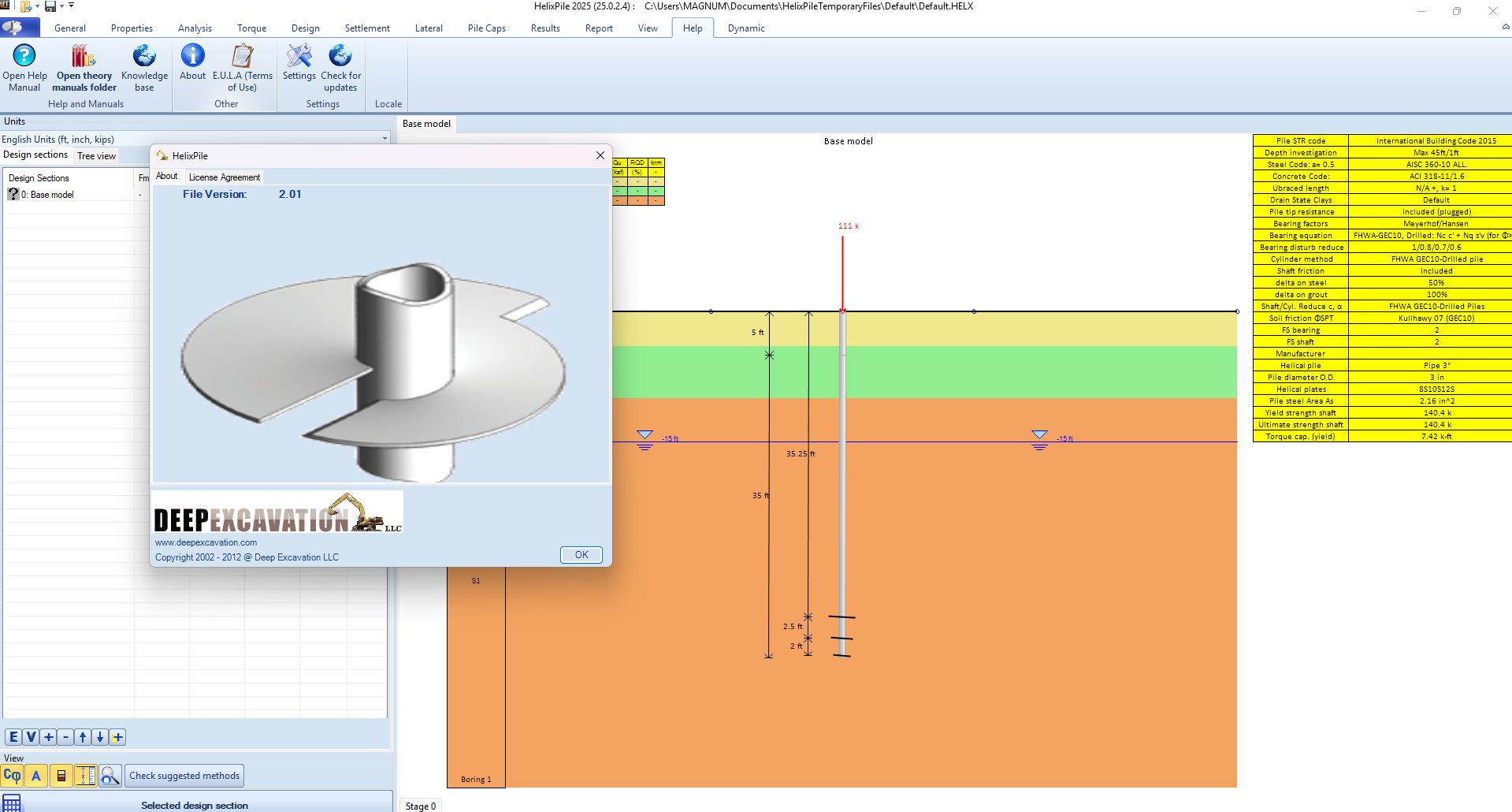Viewport: 1512px width, 812px height.
Task: Toggle the soil layers color view
Action: pos(61,776)
